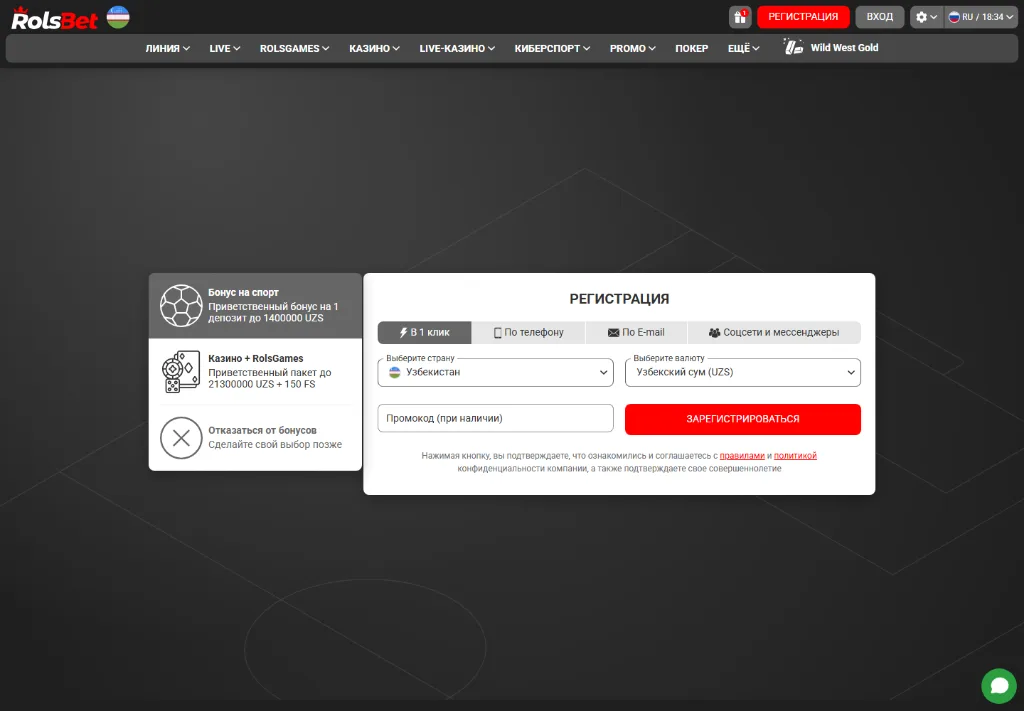Screen dimensions: 1024x711
Task: Open the settings gear menu
Action: pyautogui.click(x=927, y=17)
